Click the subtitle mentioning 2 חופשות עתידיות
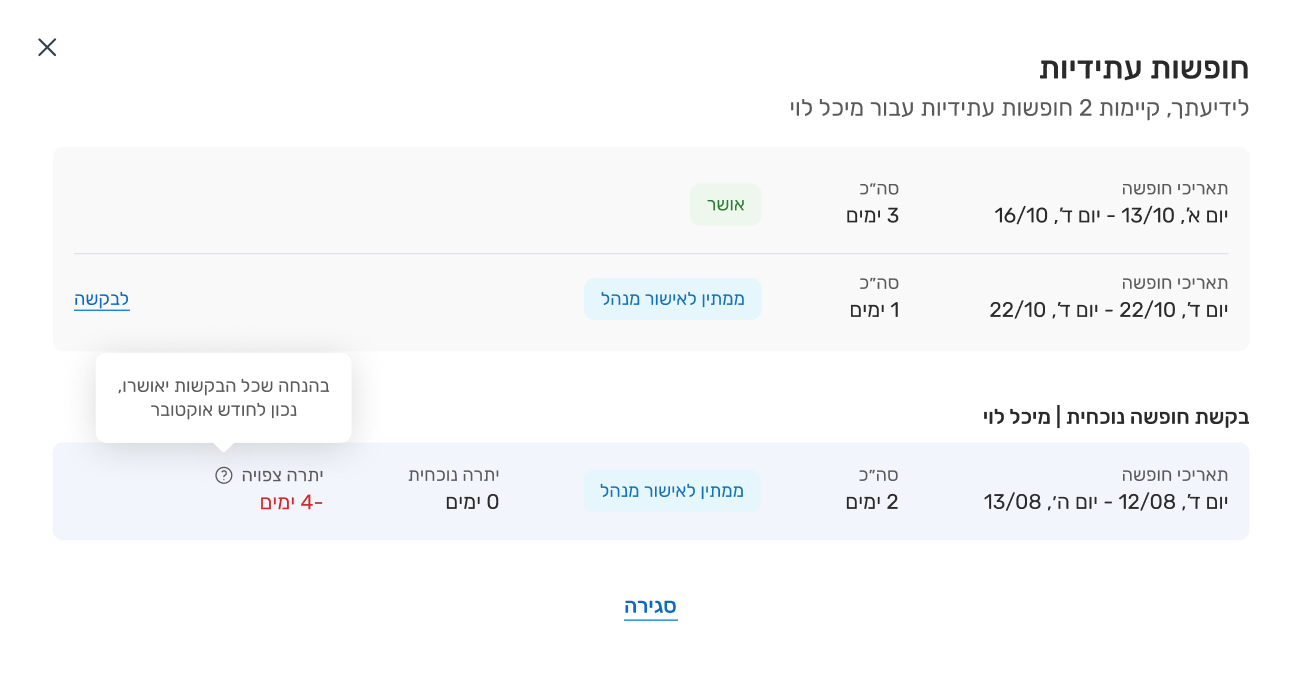Screen dimensions: 1303x674 point(1019,108)
